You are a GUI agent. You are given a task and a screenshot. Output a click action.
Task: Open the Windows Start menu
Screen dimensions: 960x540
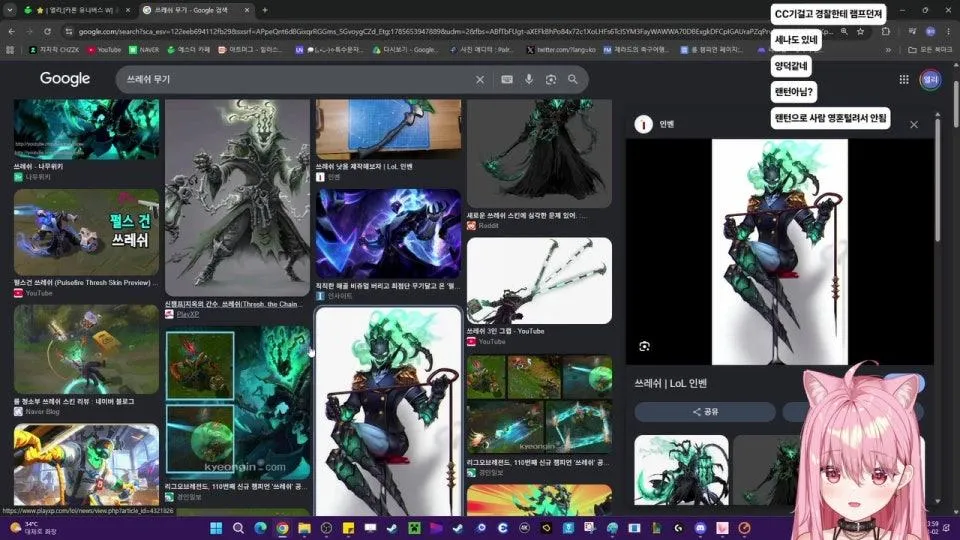tap(216, 528)
